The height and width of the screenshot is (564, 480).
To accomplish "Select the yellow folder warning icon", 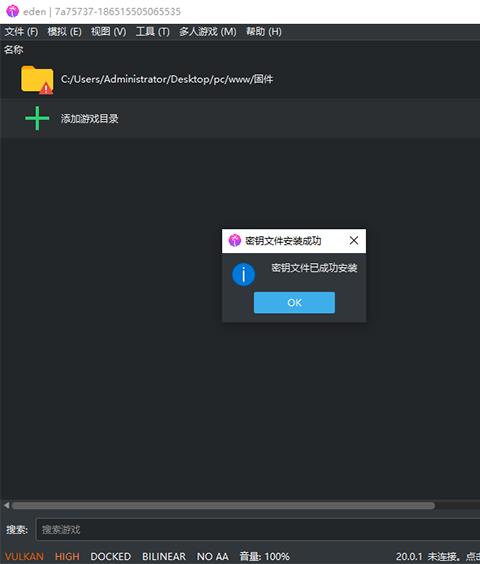I will click(x=37, y=80).
